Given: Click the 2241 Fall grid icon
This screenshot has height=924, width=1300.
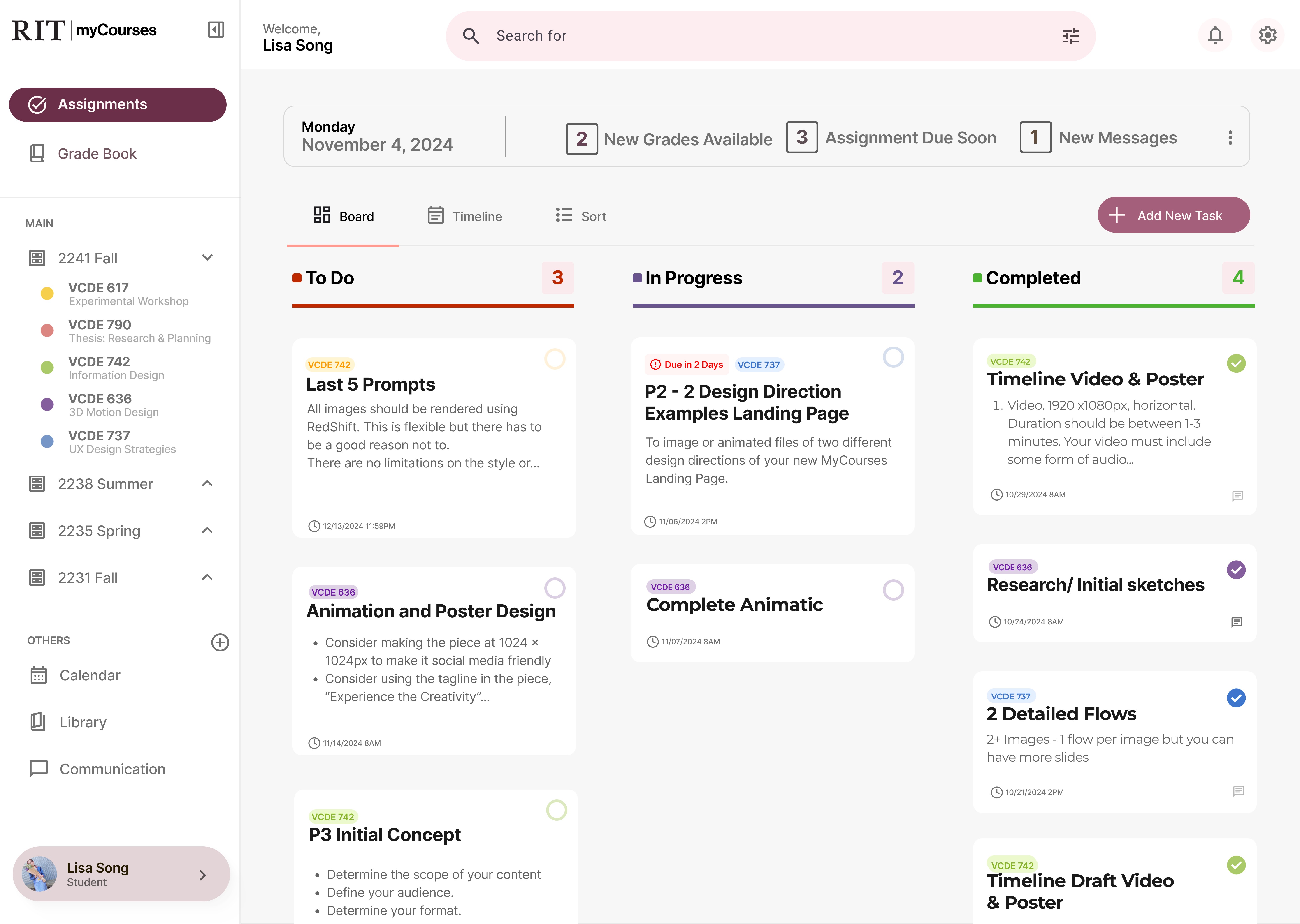Looking at the screenshot, I should pyautogui.click(x=37, y=258).
